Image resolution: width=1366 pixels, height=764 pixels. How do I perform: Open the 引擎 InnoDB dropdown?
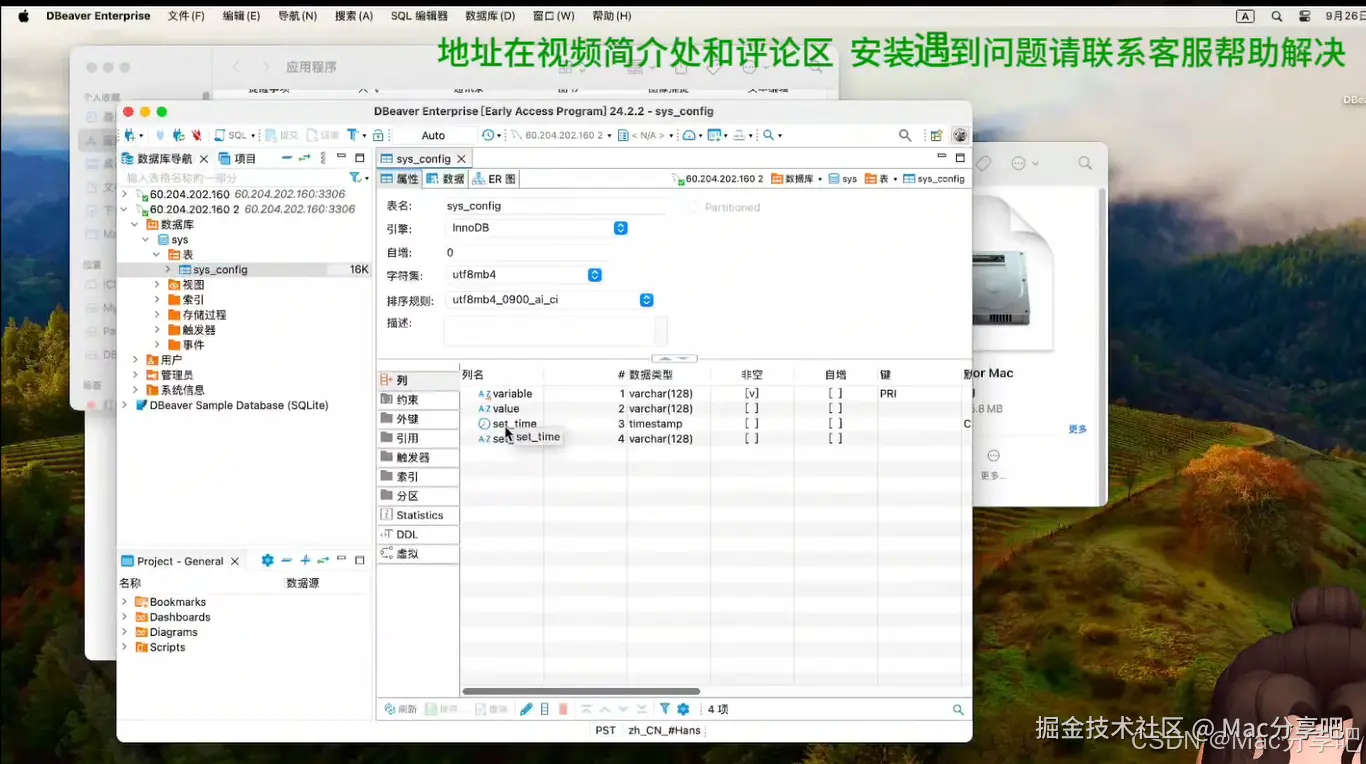click(x=538, y=228)
